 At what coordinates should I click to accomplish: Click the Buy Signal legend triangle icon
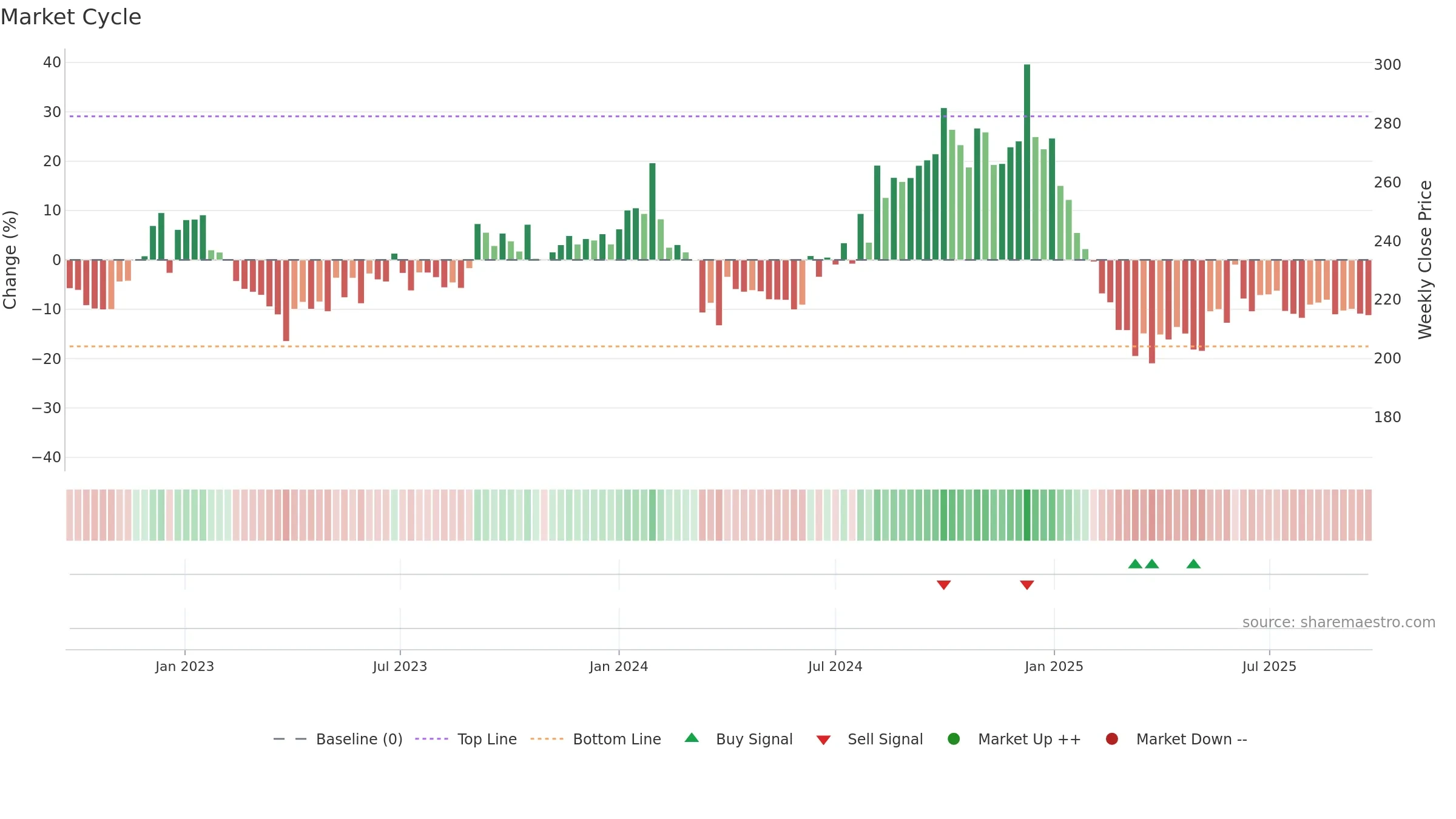[x=692, y=738]
